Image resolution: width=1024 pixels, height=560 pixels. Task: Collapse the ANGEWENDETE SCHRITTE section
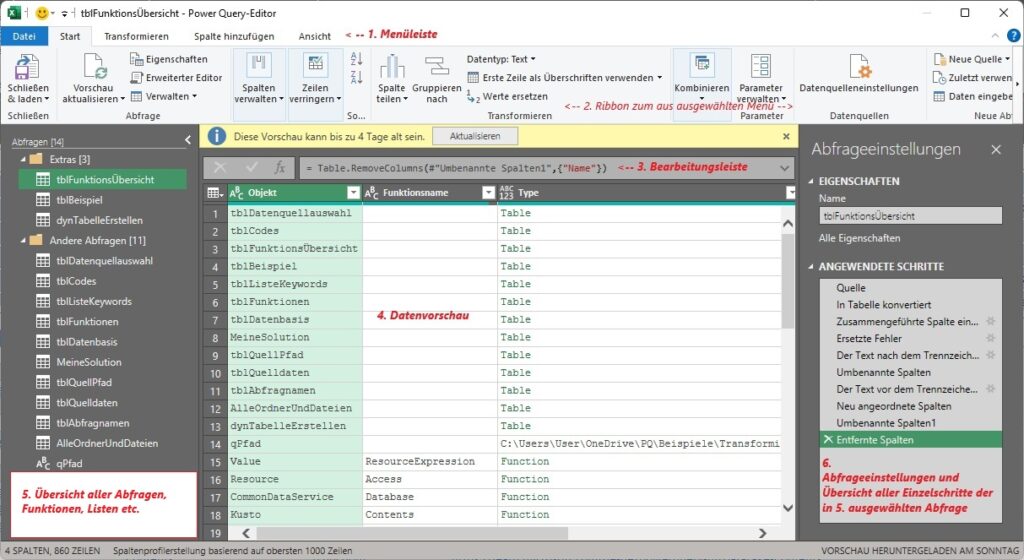point(811,267)
